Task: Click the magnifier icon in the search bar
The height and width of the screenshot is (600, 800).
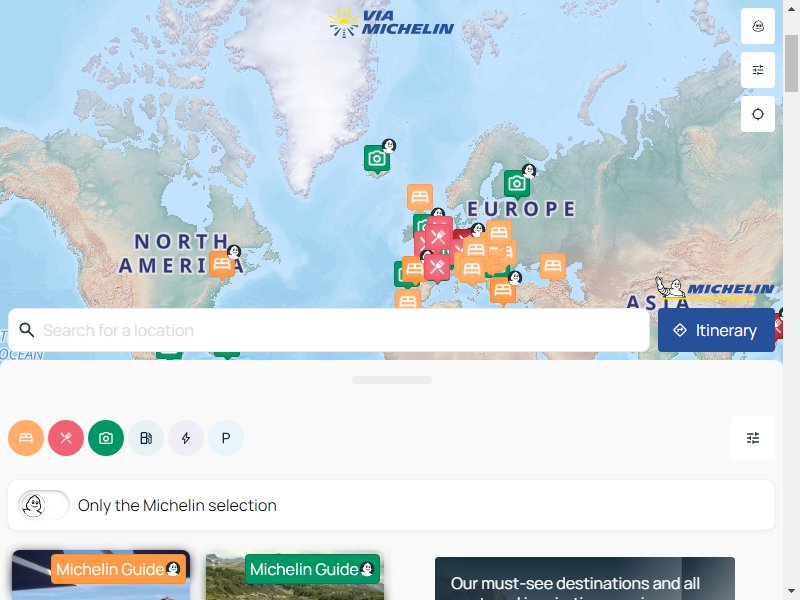Action: [x=27, y=330]
